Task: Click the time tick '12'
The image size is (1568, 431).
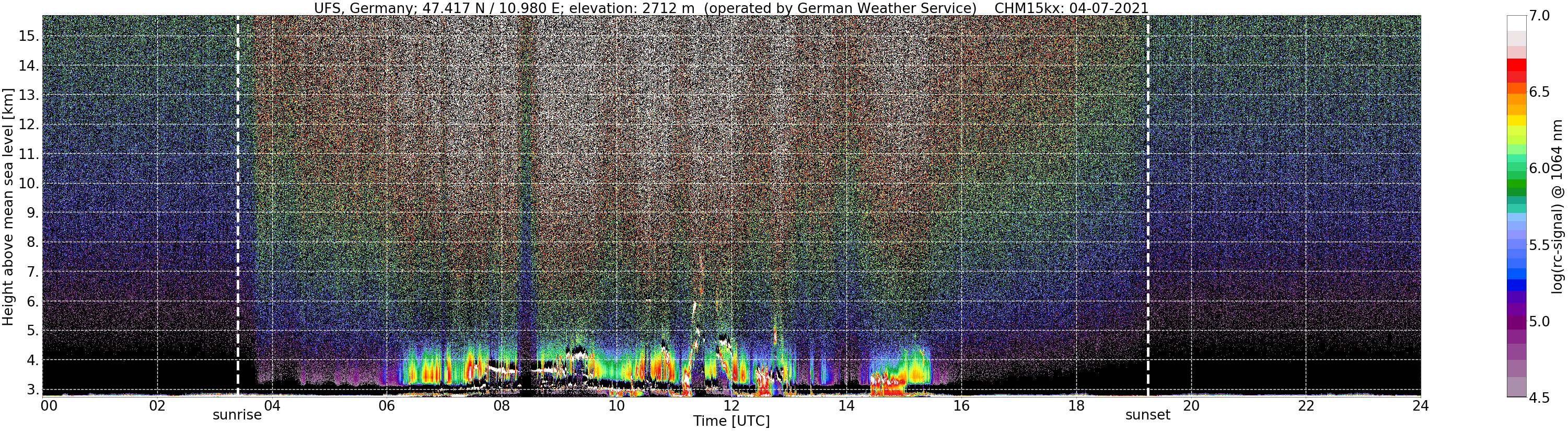Action: pos(731,405)
